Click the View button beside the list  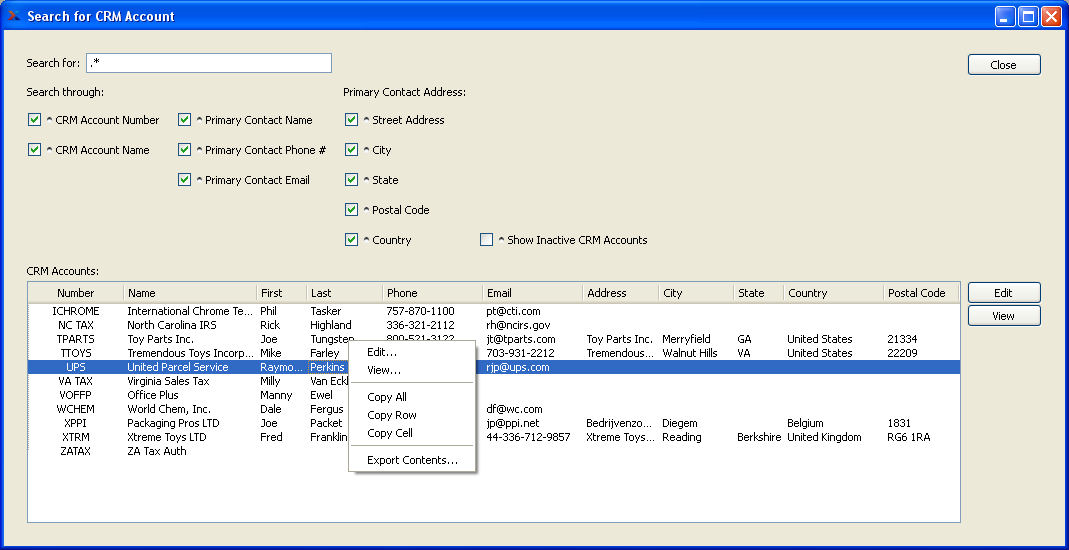click(x=1003, y=316)
